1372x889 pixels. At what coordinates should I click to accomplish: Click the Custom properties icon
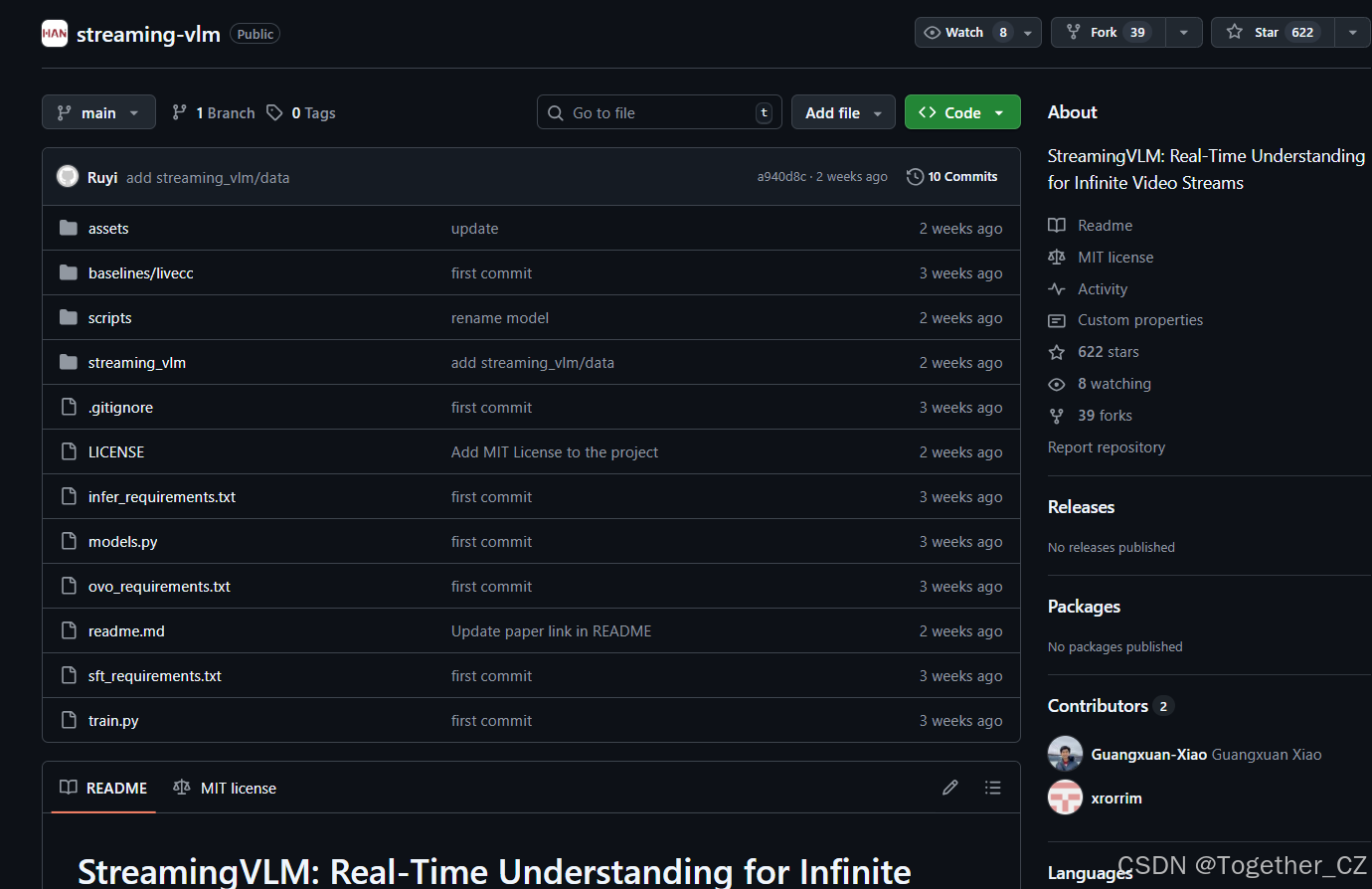1056,319
